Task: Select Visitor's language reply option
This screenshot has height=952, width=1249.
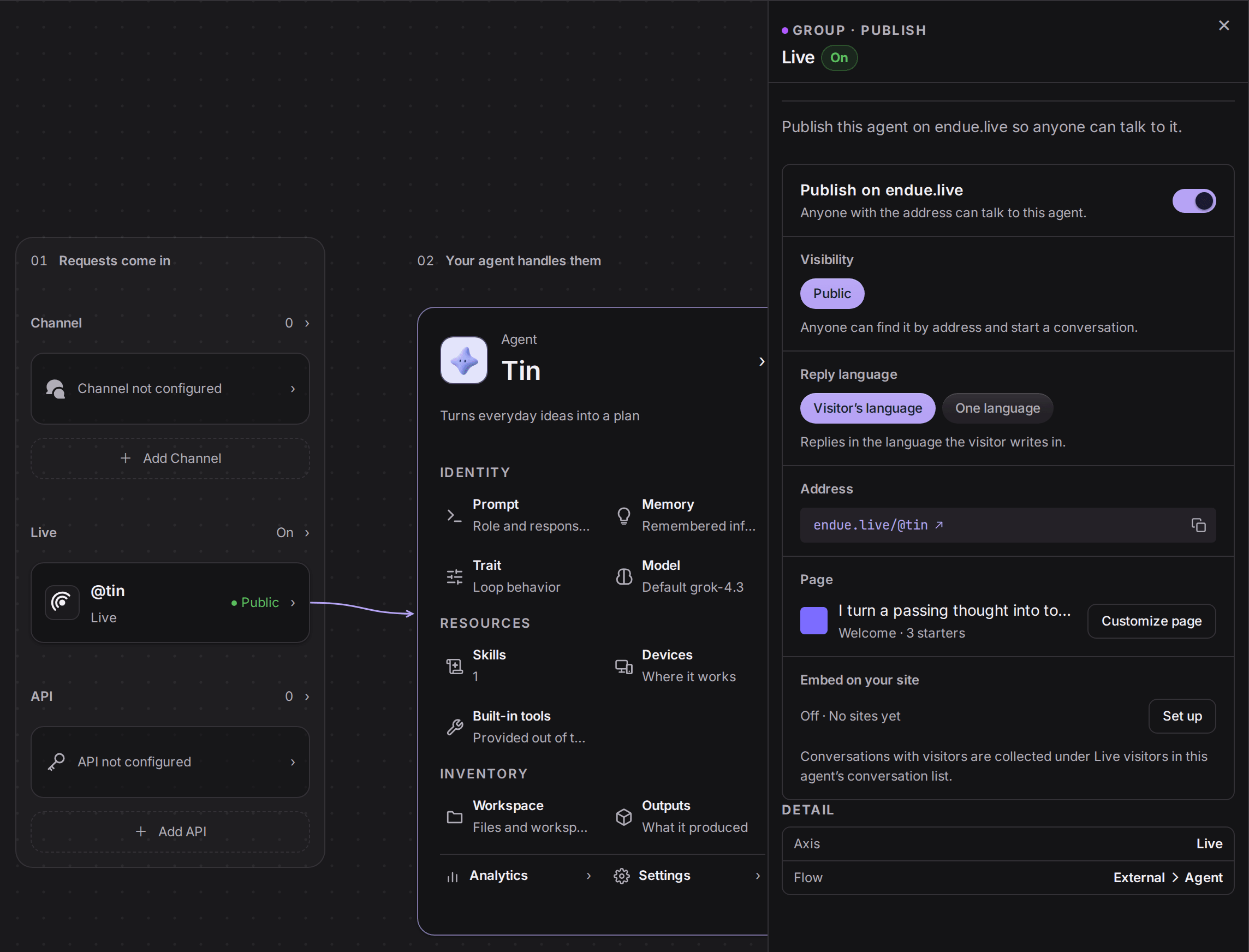Action: (867, 408)
